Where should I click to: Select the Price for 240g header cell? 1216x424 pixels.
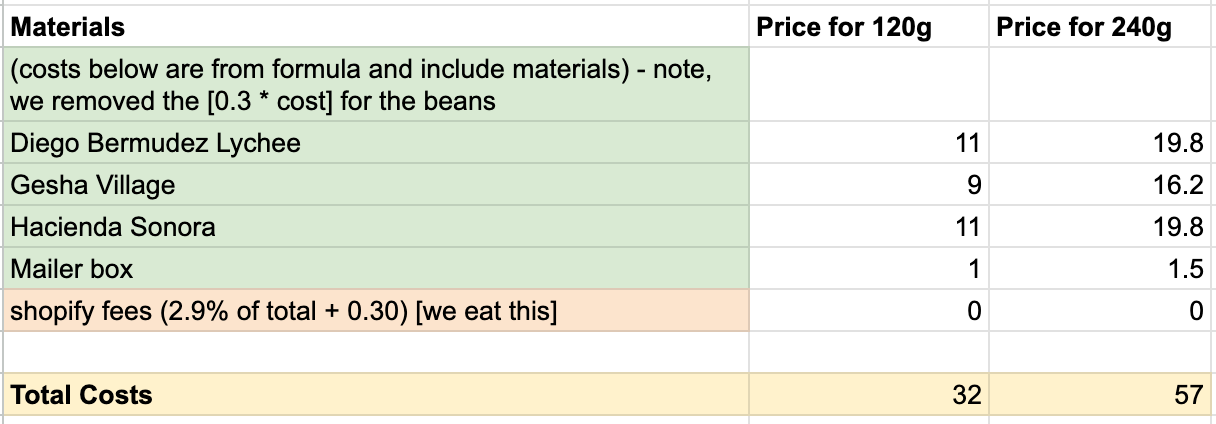pyautogui.click(x=1099, y=27)
